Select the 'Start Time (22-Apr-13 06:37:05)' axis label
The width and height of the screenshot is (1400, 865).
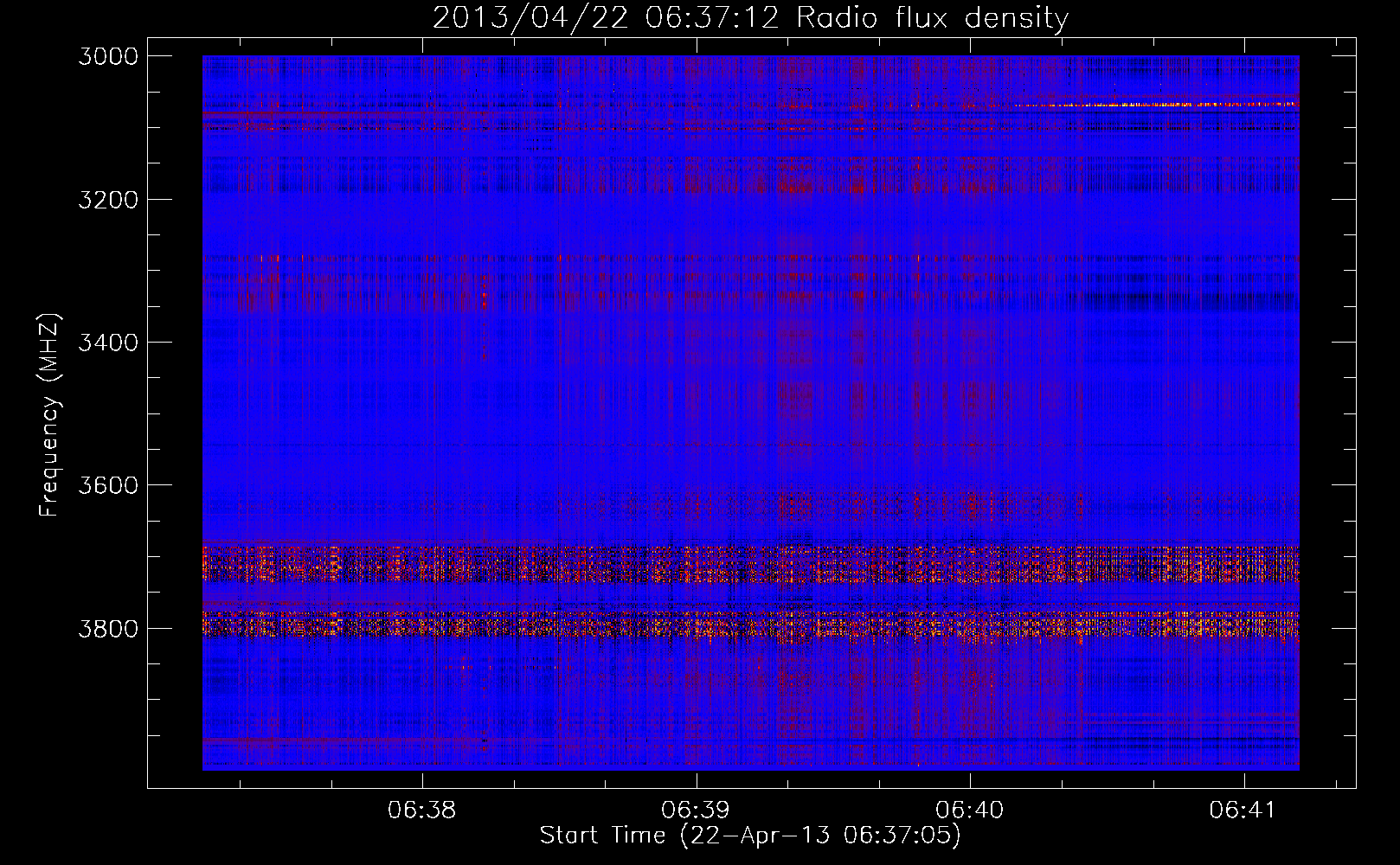pos(750,836)
